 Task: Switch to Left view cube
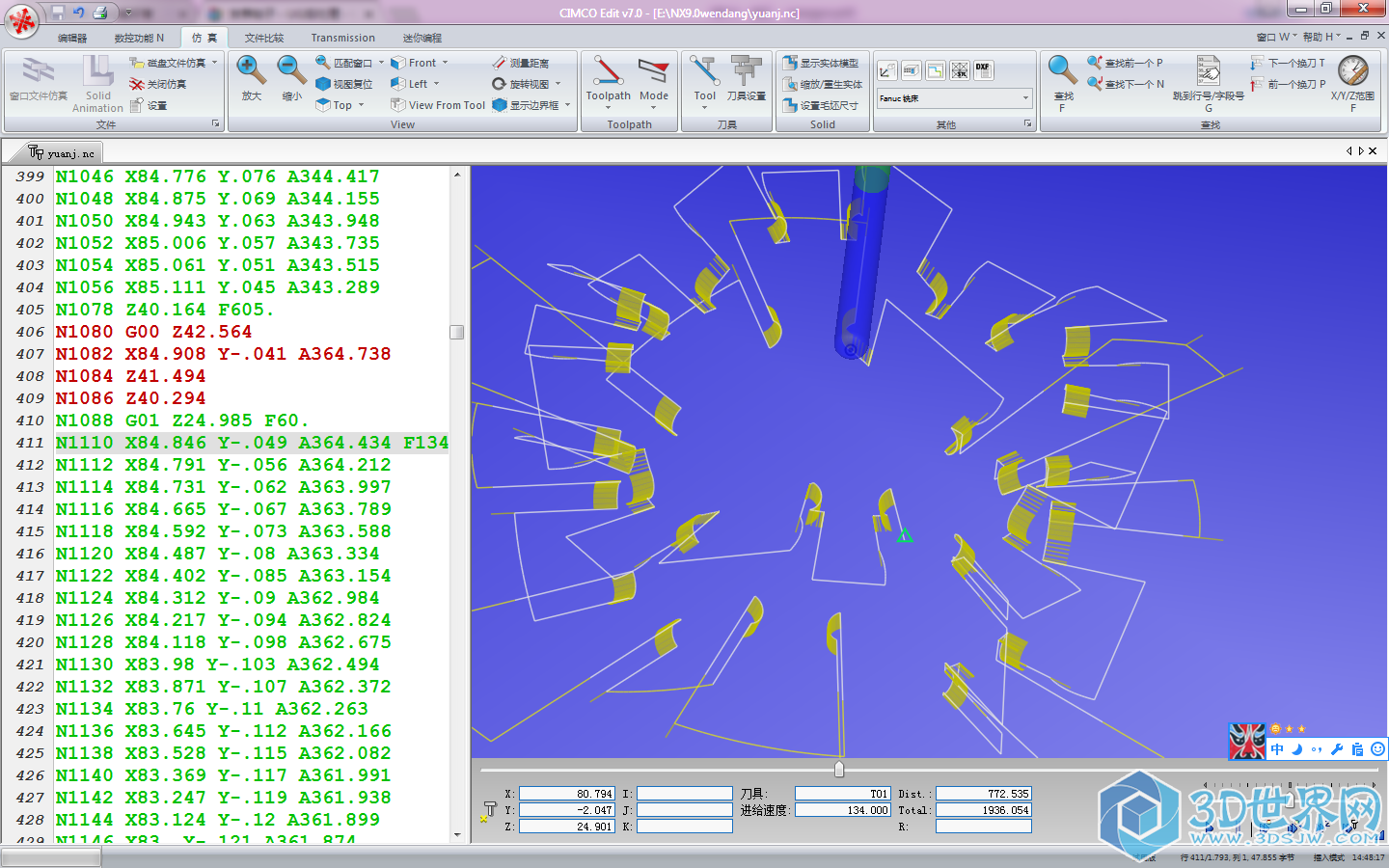409,84
